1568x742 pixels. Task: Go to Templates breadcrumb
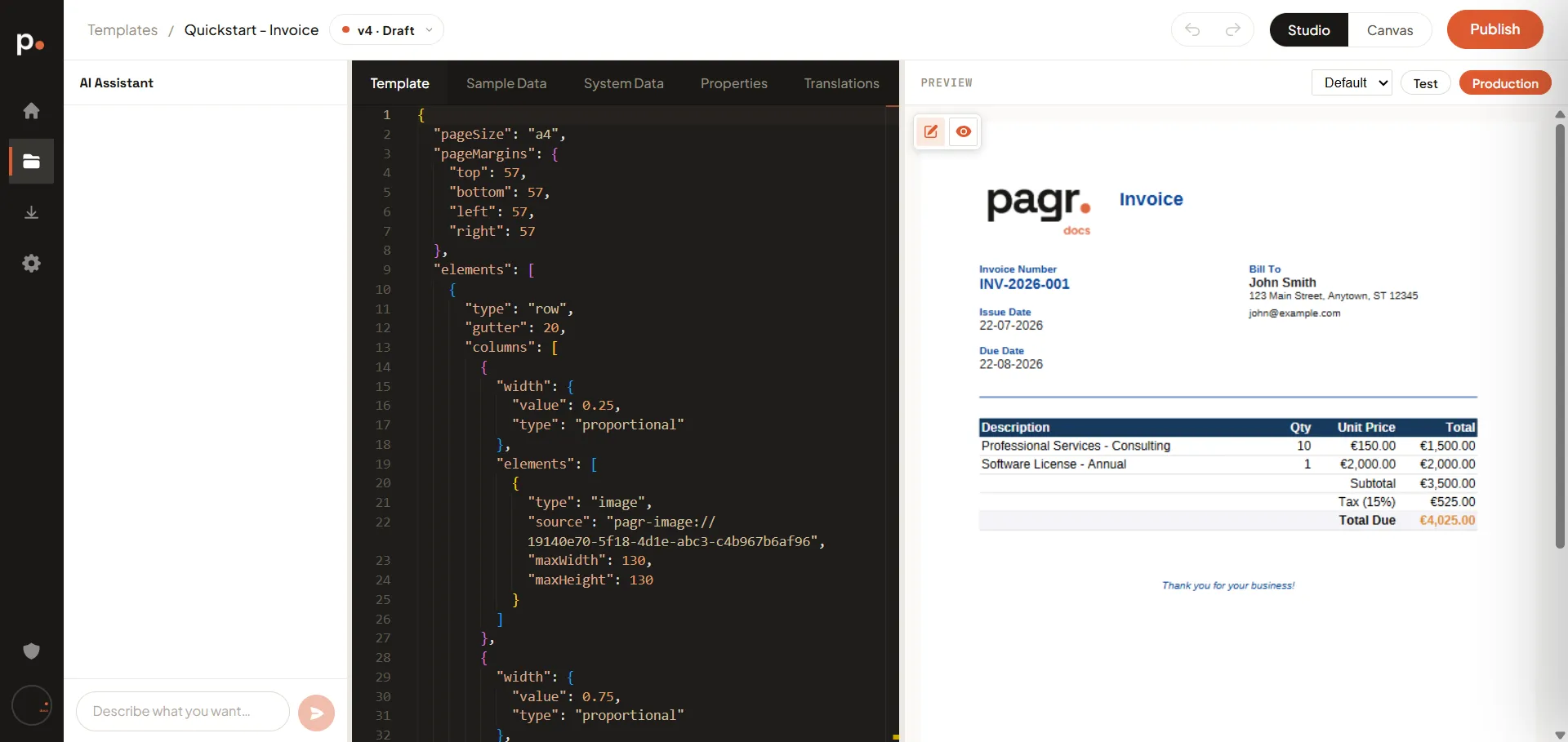tap(122, 30)
